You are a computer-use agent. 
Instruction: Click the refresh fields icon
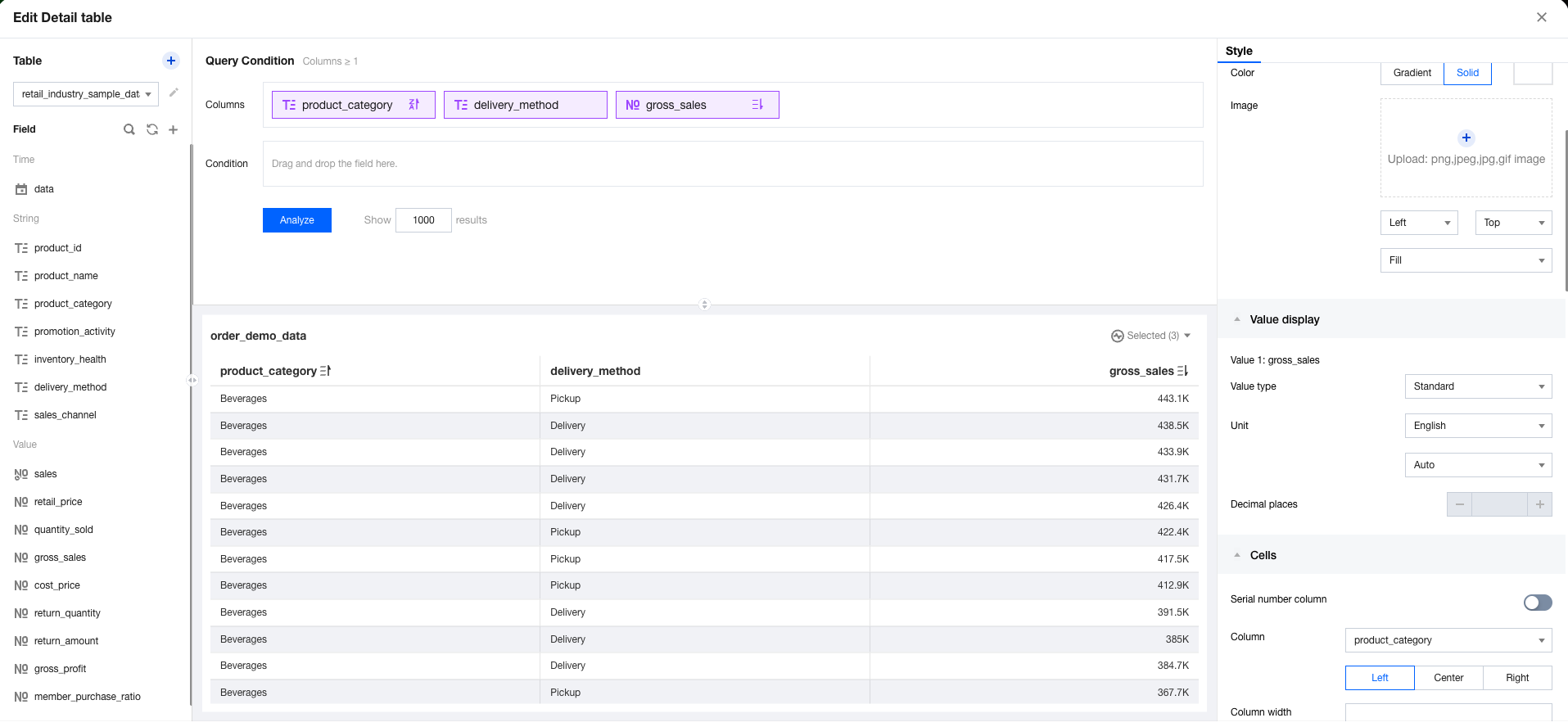(152, 129)
